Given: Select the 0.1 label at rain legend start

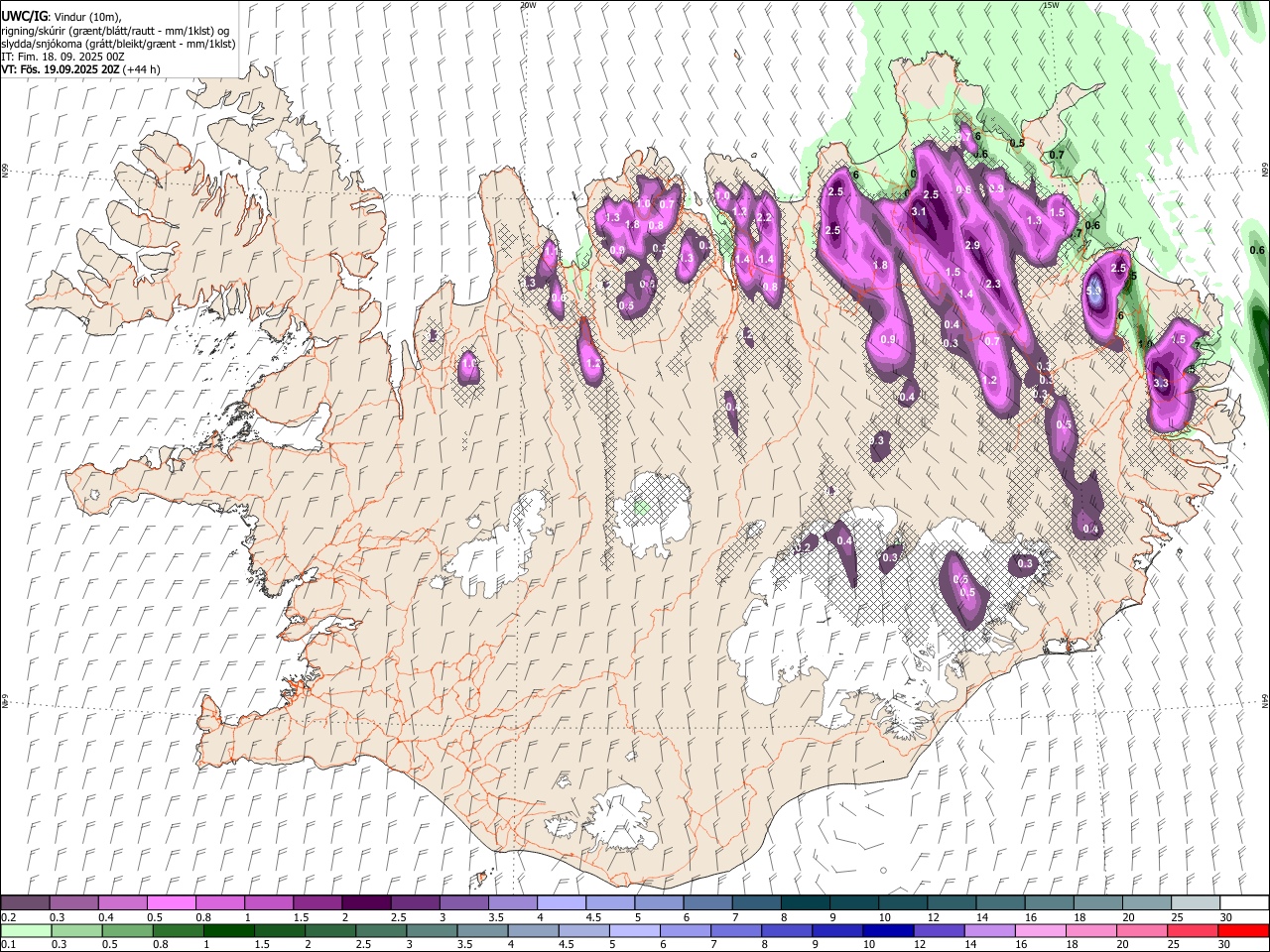Looking at the screenshot, I should (9, 944).
